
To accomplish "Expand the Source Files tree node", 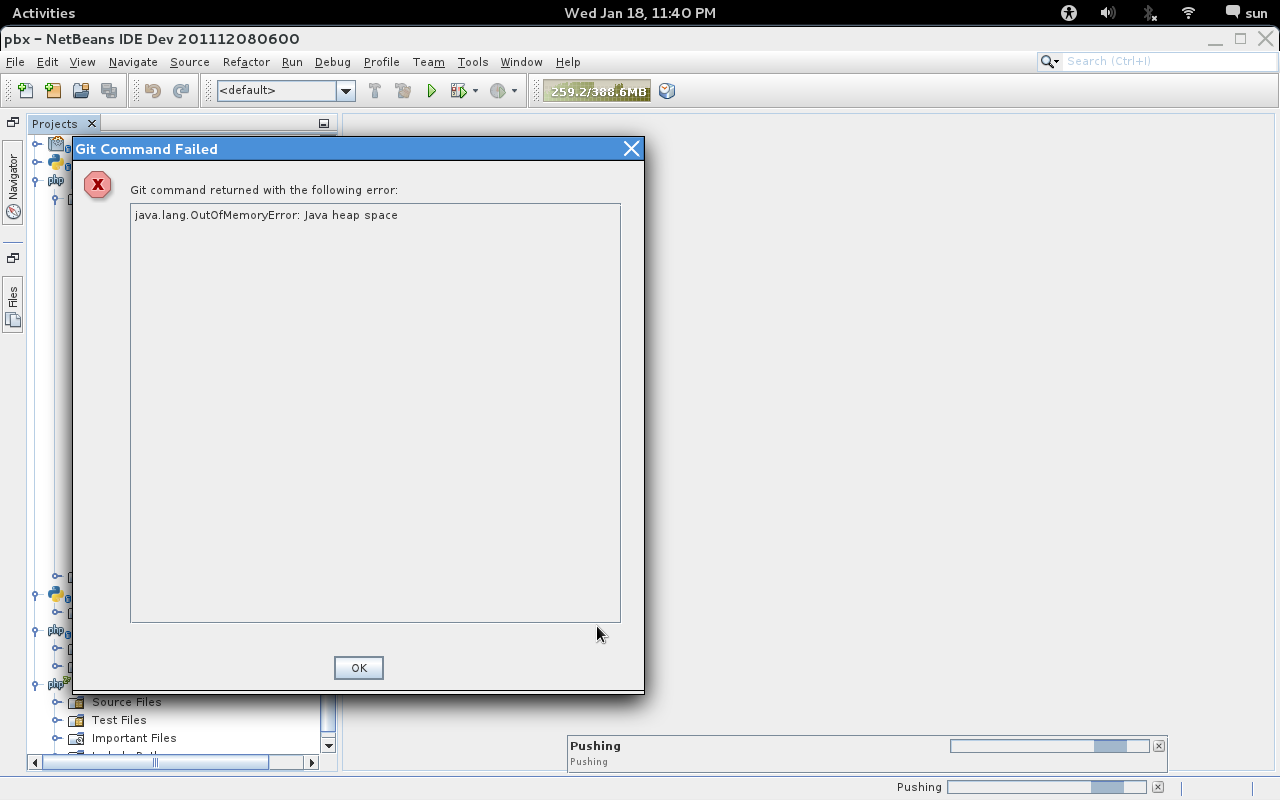I will coord(57,702).
